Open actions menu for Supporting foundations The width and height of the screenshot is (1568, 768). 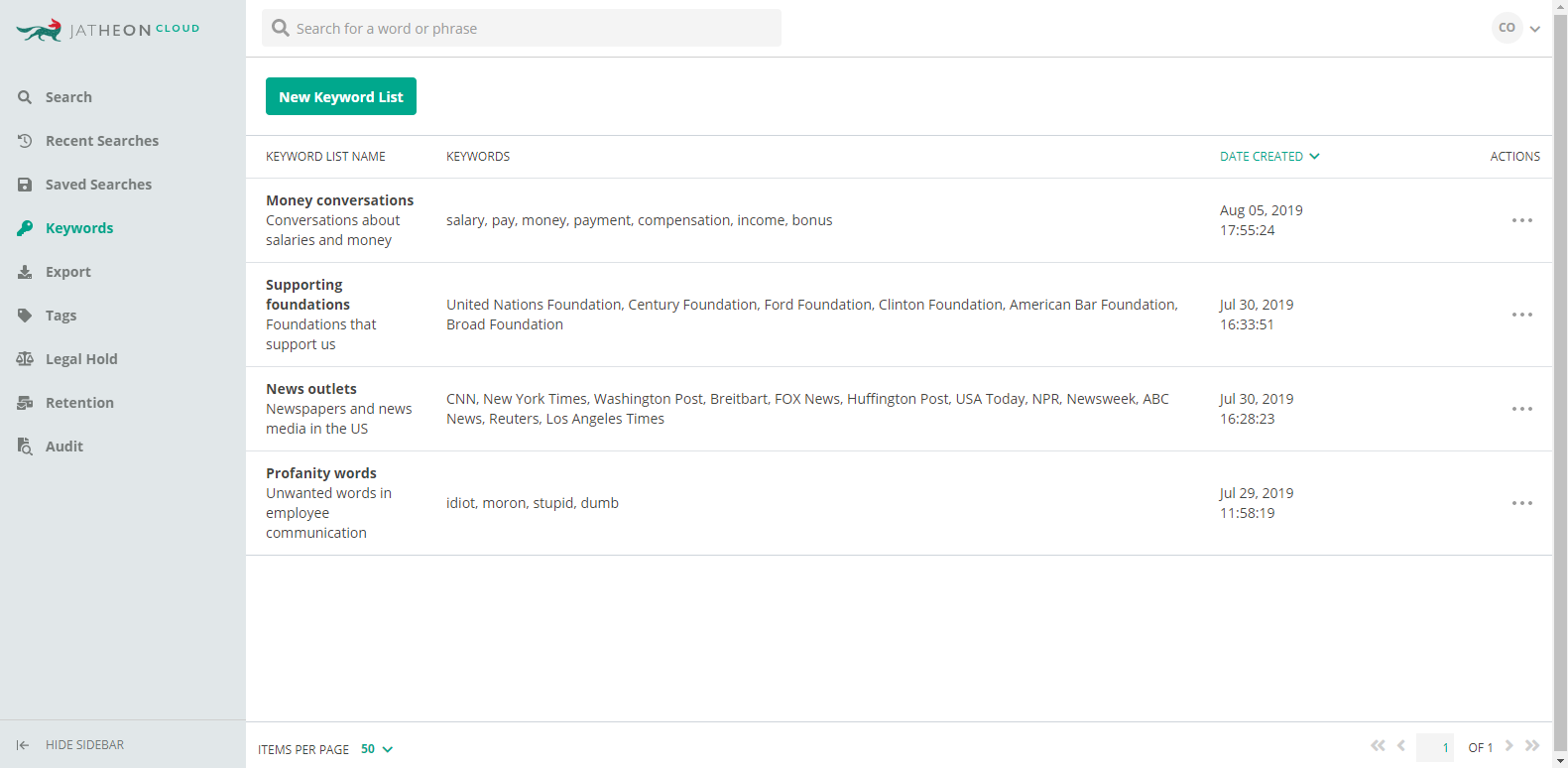click(1522, 315)
